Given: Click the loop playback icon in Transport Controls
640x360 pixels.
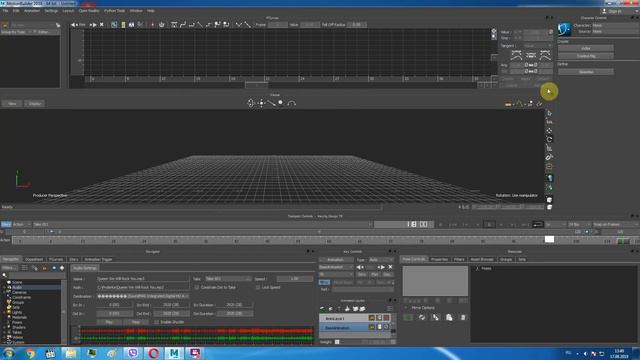Looking at the screenshot, I should tap(538, 224).
